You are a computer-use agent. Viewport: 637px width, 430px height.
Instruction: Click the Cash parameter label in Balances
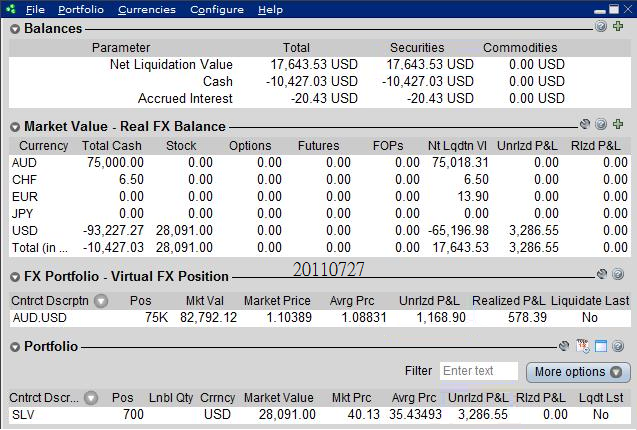218,81
